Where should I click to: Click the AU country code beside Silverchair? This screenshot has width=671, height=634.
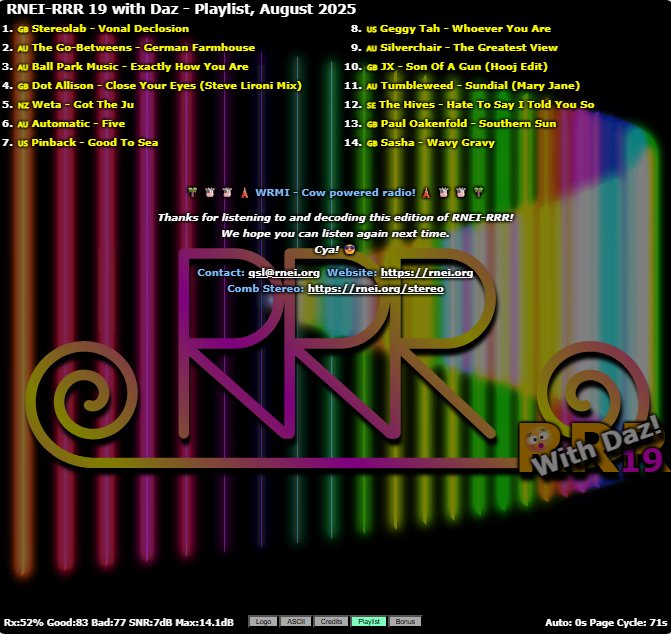[371, 48]
